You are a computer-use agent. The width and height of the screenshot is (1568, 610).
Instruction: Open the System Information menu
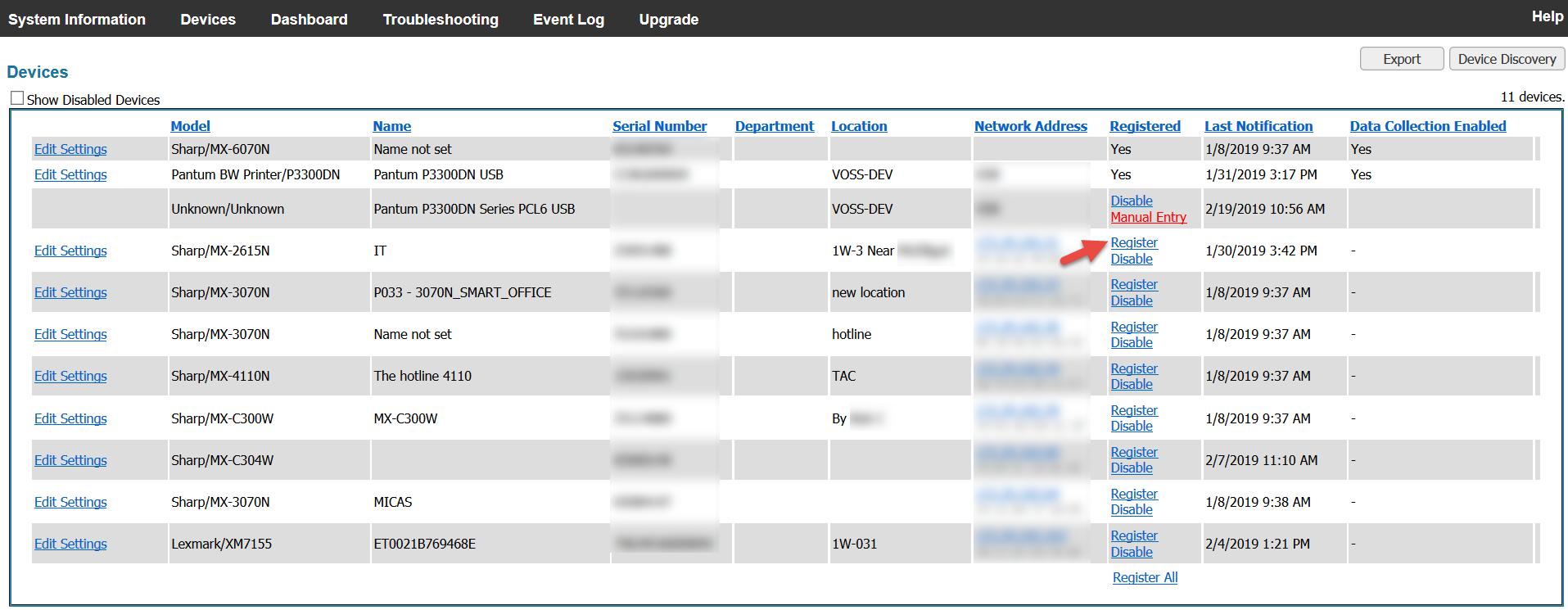[77, 20]
